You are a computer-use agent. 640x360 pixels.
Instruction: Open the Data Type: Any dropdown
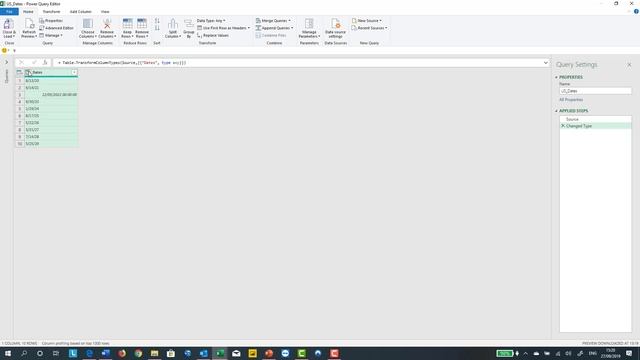211,20
